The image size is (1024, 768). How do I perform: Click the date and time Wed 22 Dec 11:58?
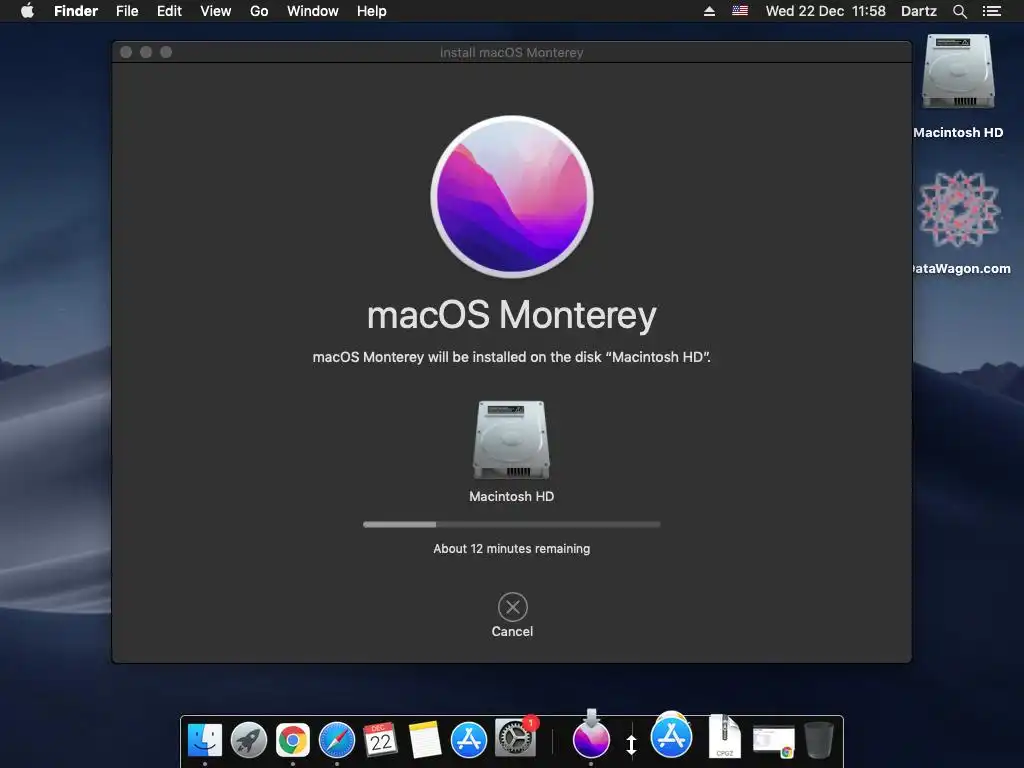(x=825, y=11)
